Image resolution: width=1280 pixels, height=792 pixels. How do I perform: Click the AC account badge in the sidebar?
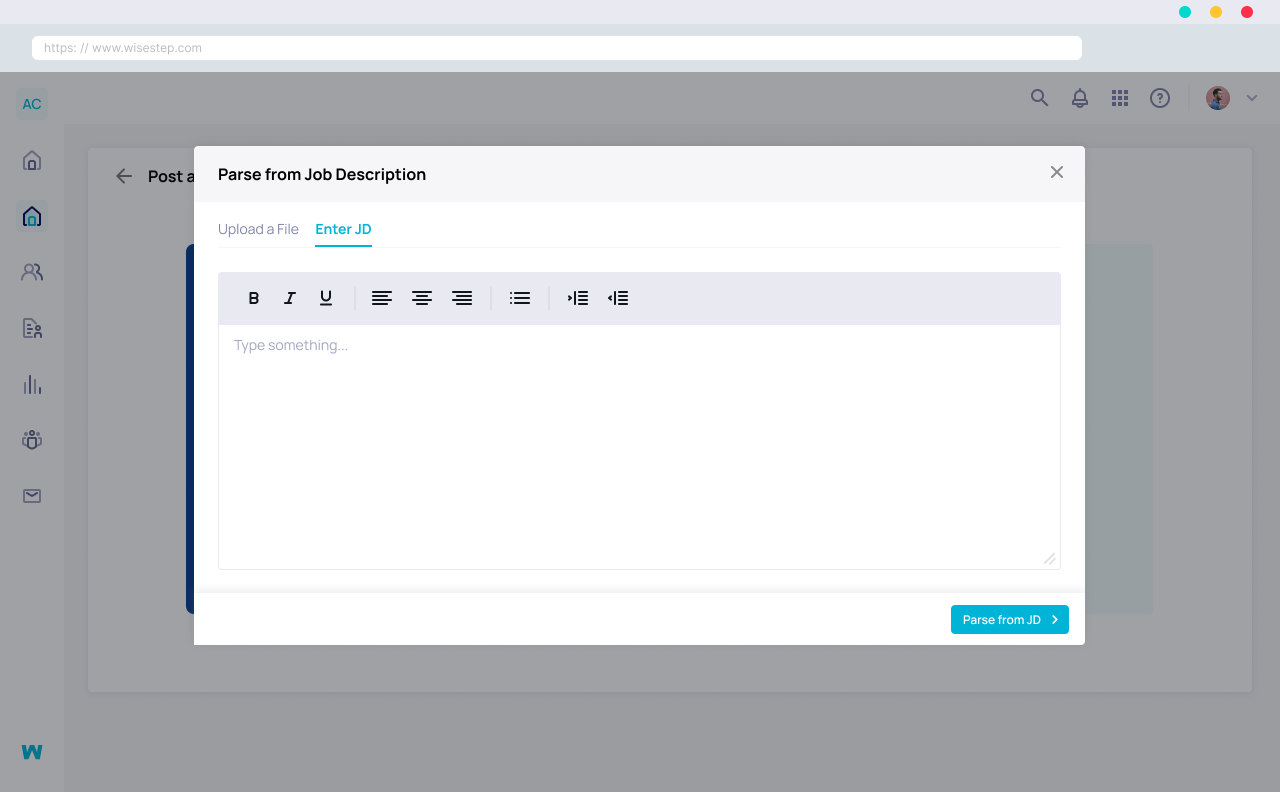point(32,104)
